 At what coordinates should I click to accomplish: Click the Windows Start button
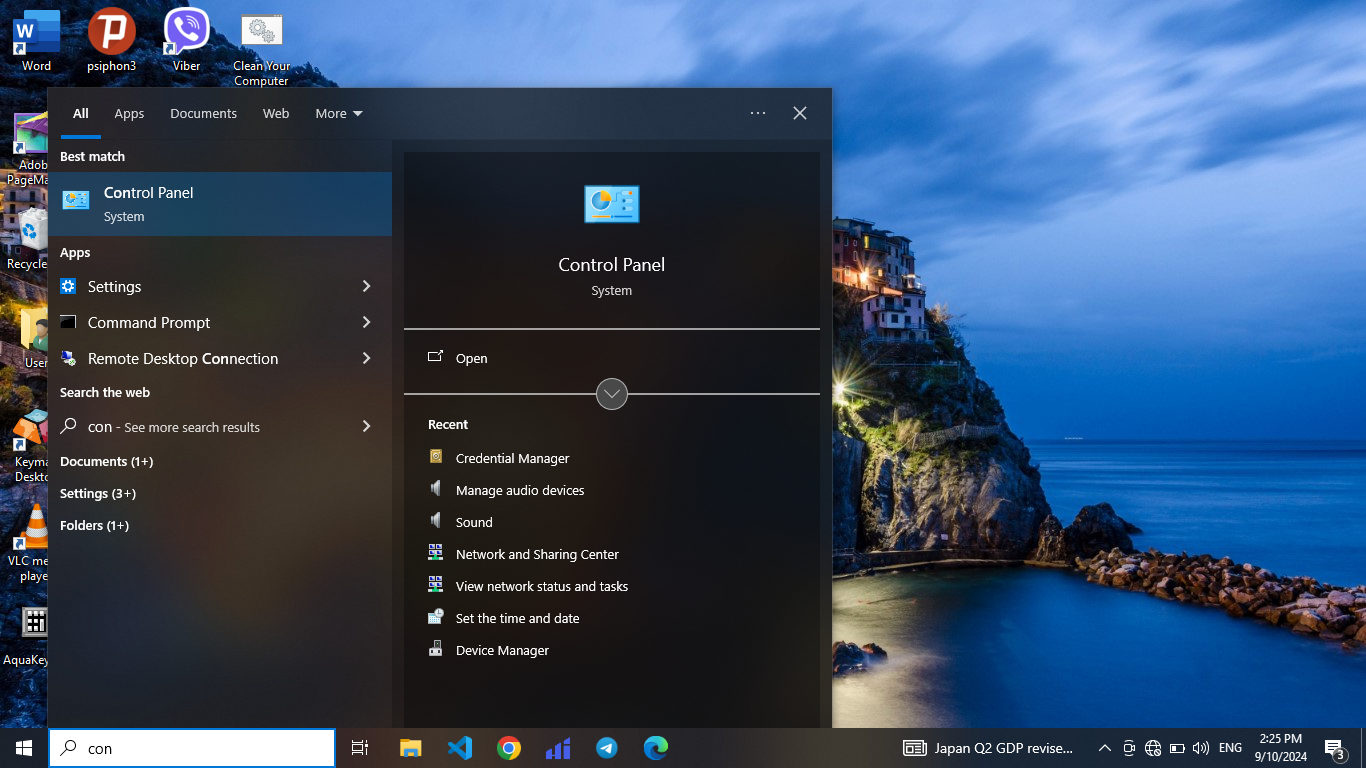coord(24,748)
